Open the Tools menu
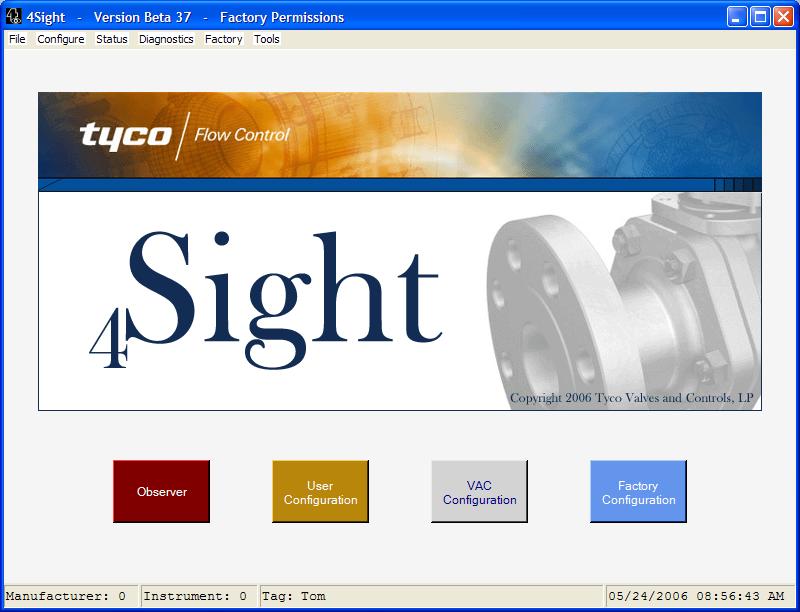The image size is (800, 612). click(x=267, y=39)
